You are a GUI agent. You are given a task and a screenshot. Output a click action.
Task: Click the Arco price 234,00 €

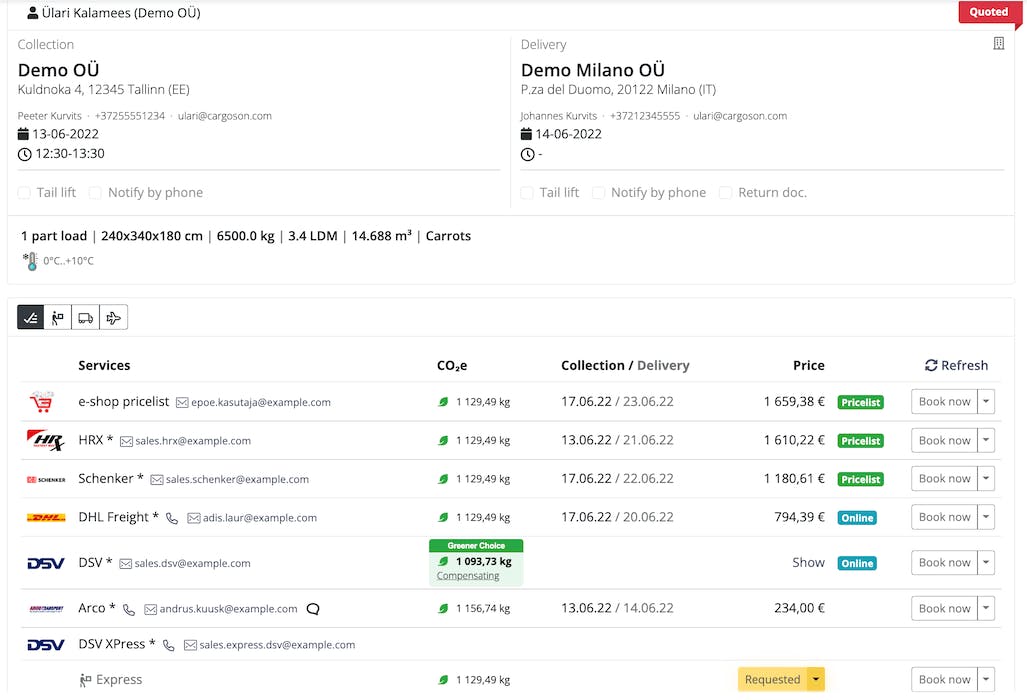coord(799,608)
